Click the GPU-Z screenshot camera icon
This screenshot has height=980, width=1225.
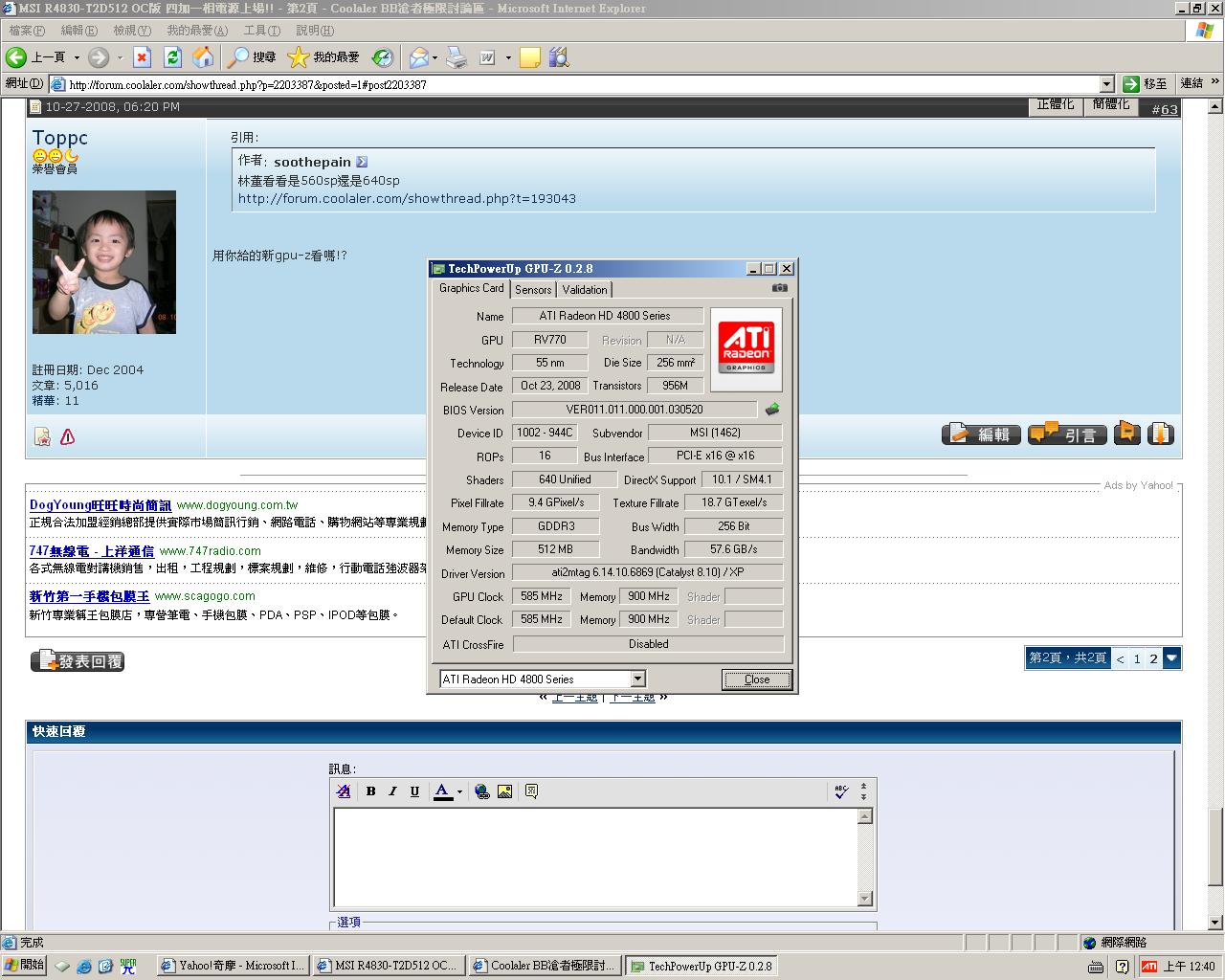[780, 288]
